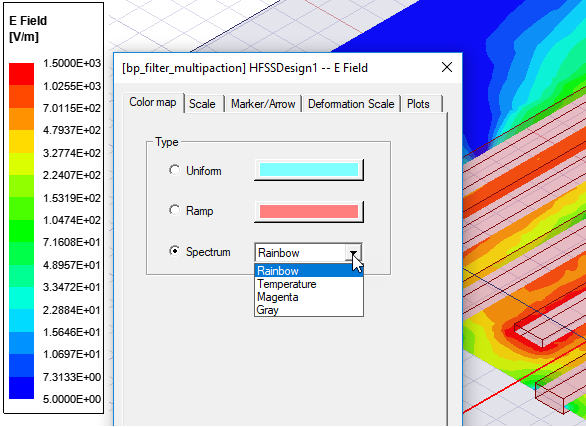
Task: Click the Spectrum dropdown arrow
Action: (353, 253)
